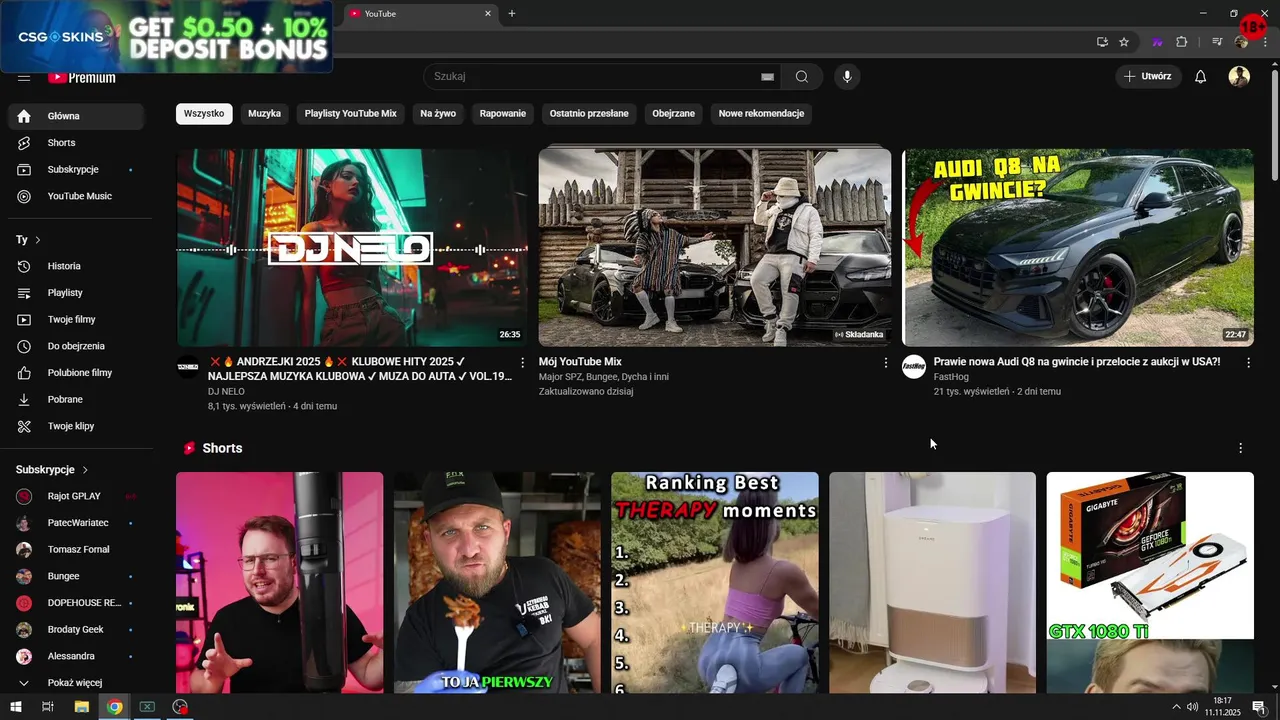Open the YouTube account avatar menu
This screenshot has height=720, width=1280.
pos(1239,77)
